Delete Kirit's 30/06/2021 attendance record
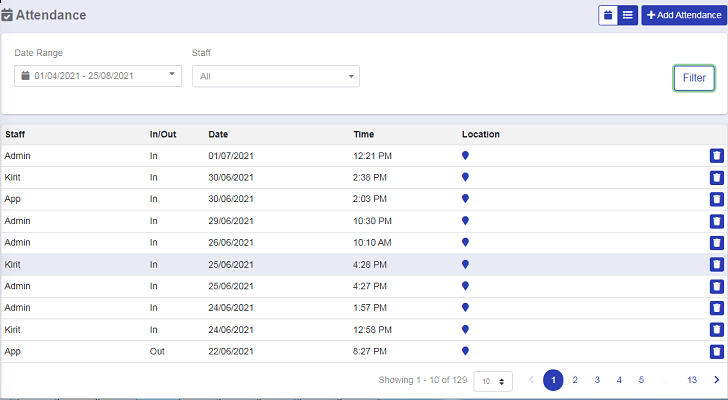This screenshot has height=400, width=728. tap(716, 178)
